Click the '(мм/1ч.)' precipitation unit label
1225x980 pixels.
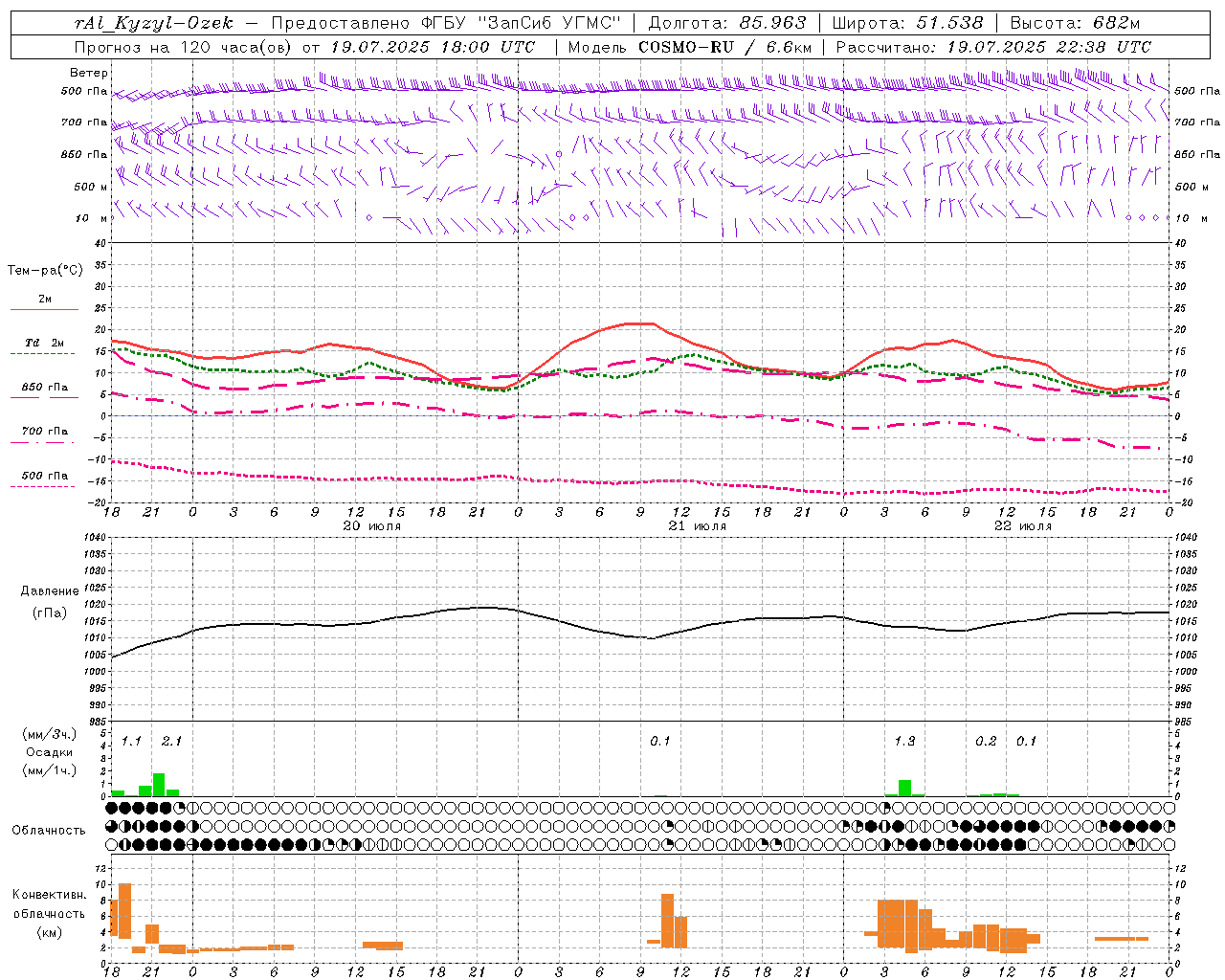pyautogui.click(x=48, y=770)
